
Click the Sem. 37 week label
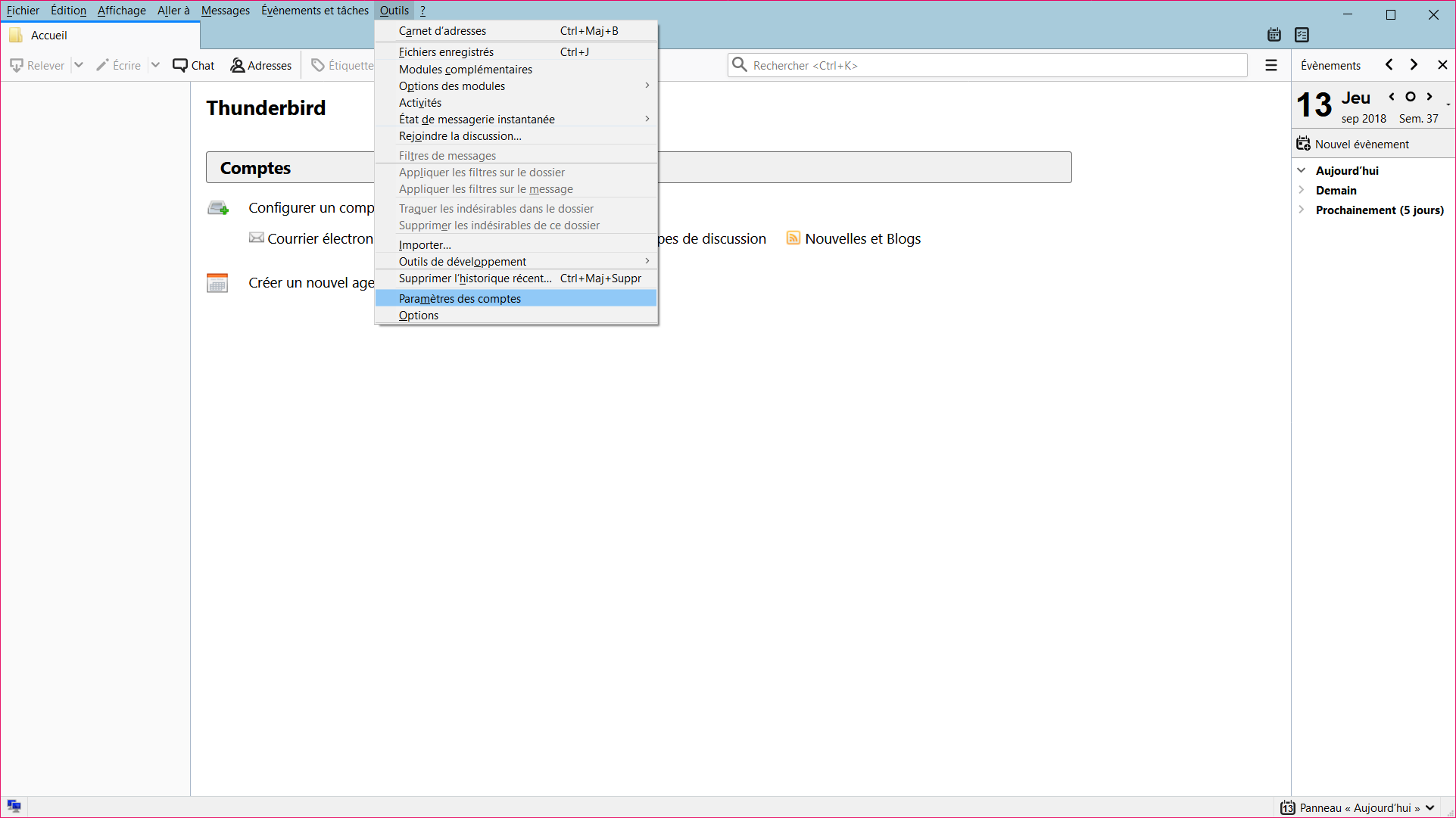(x=1418, y=119)
